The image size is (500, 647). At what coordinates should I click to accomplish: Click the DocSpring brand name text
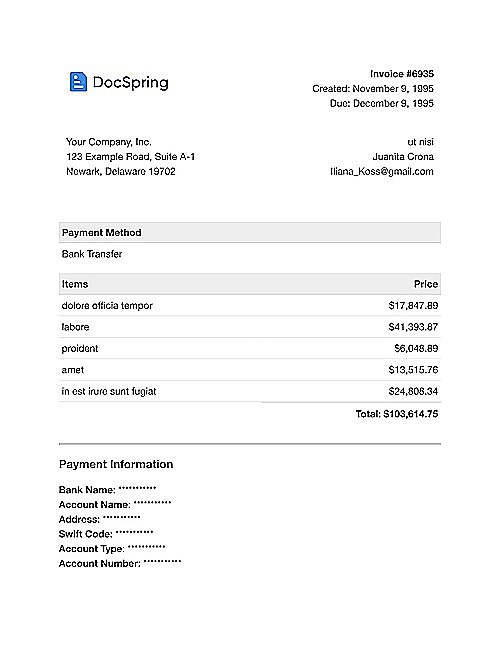130,83
